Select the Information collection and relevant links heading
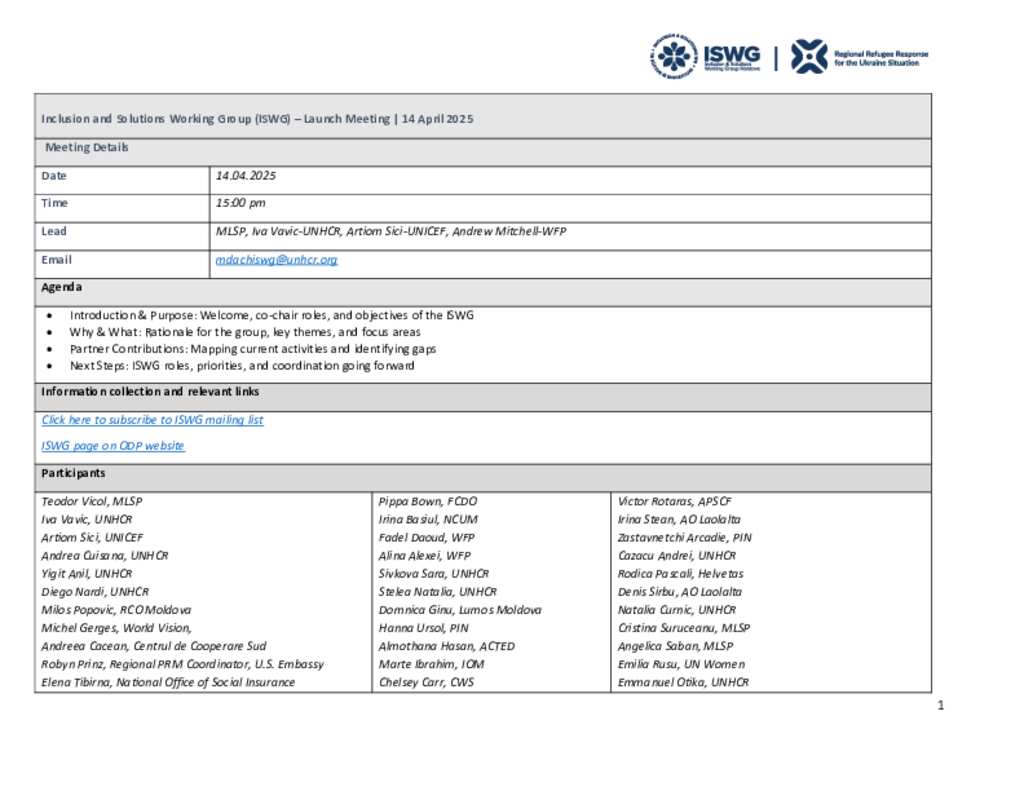1024x791 pixels. click(x=150, y=392)
